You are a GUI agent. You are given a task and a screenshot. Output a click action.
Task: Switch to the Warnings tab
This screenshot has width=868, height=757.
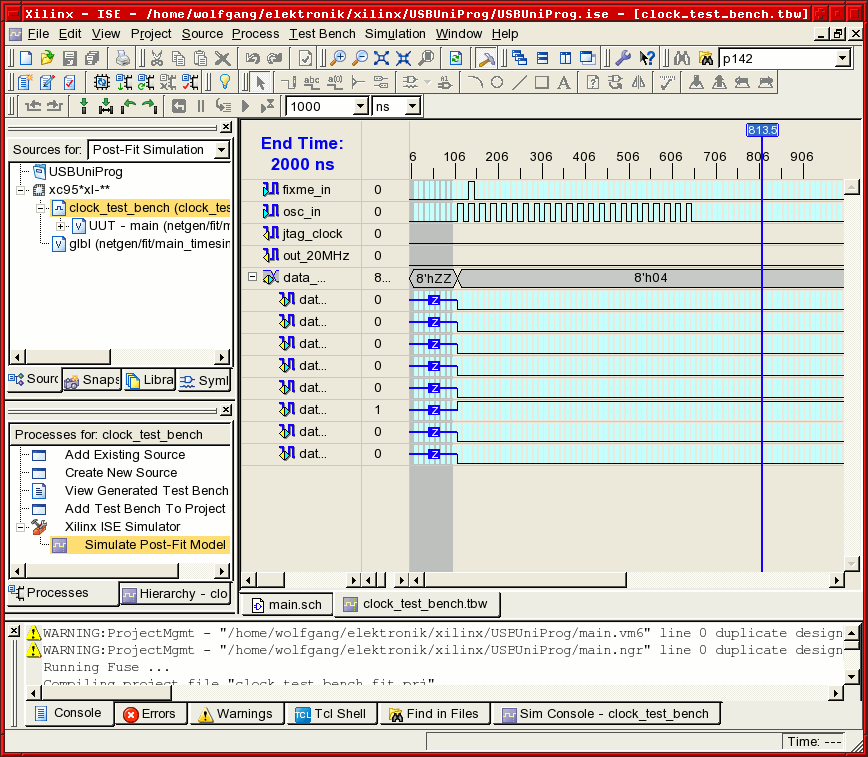[x=236, y=714]
